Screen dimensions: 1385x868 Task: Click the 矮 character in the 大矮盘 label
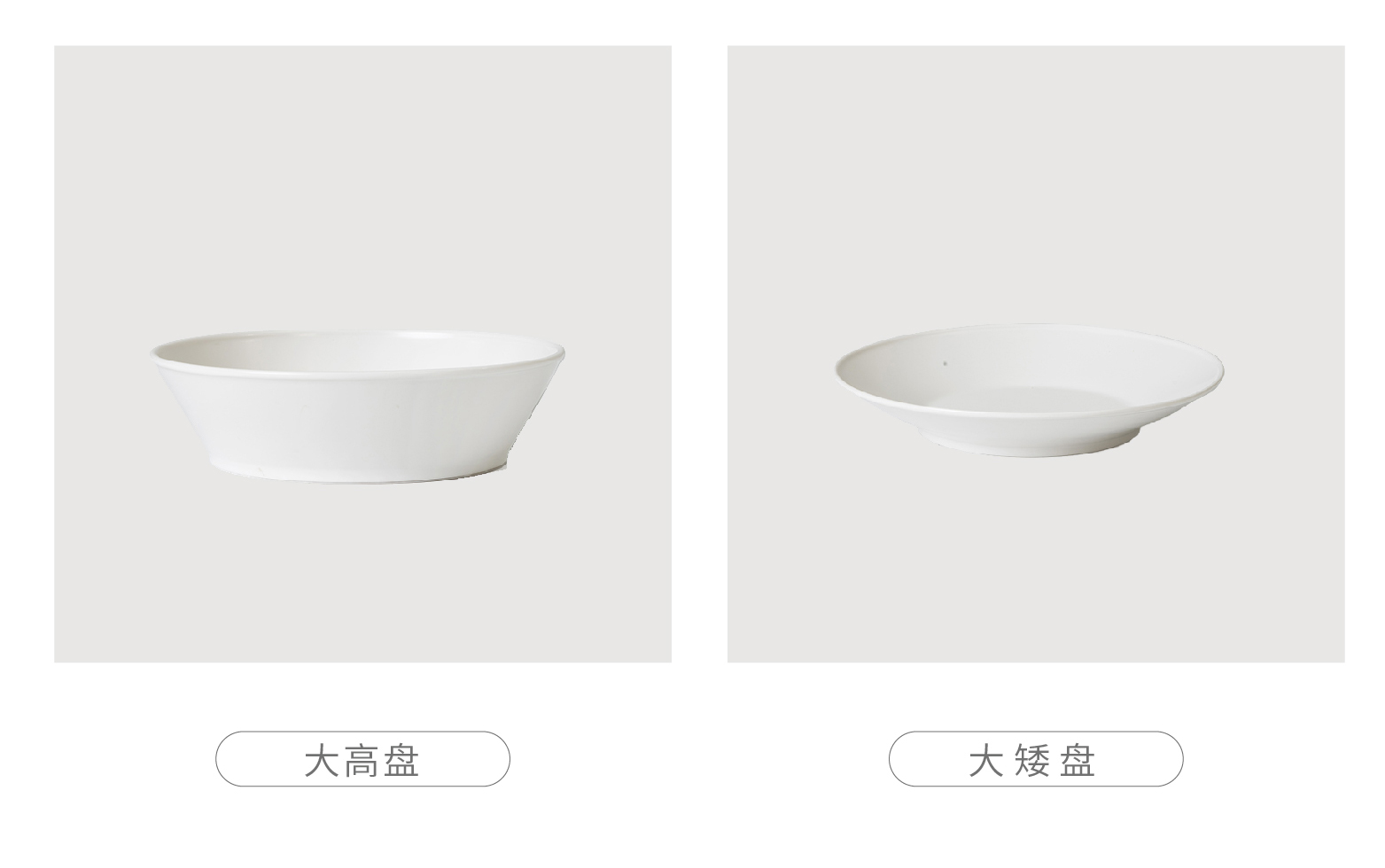coord(1031,761)
